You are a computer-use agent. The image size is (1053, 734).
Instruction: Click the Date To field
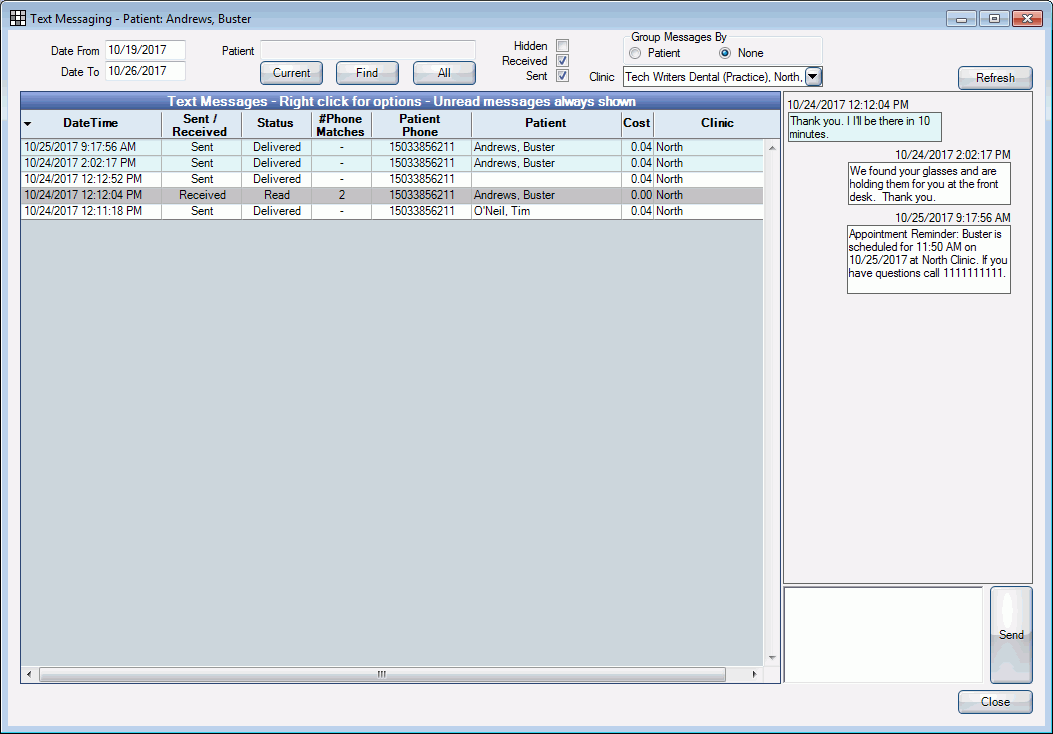(145, 71)
